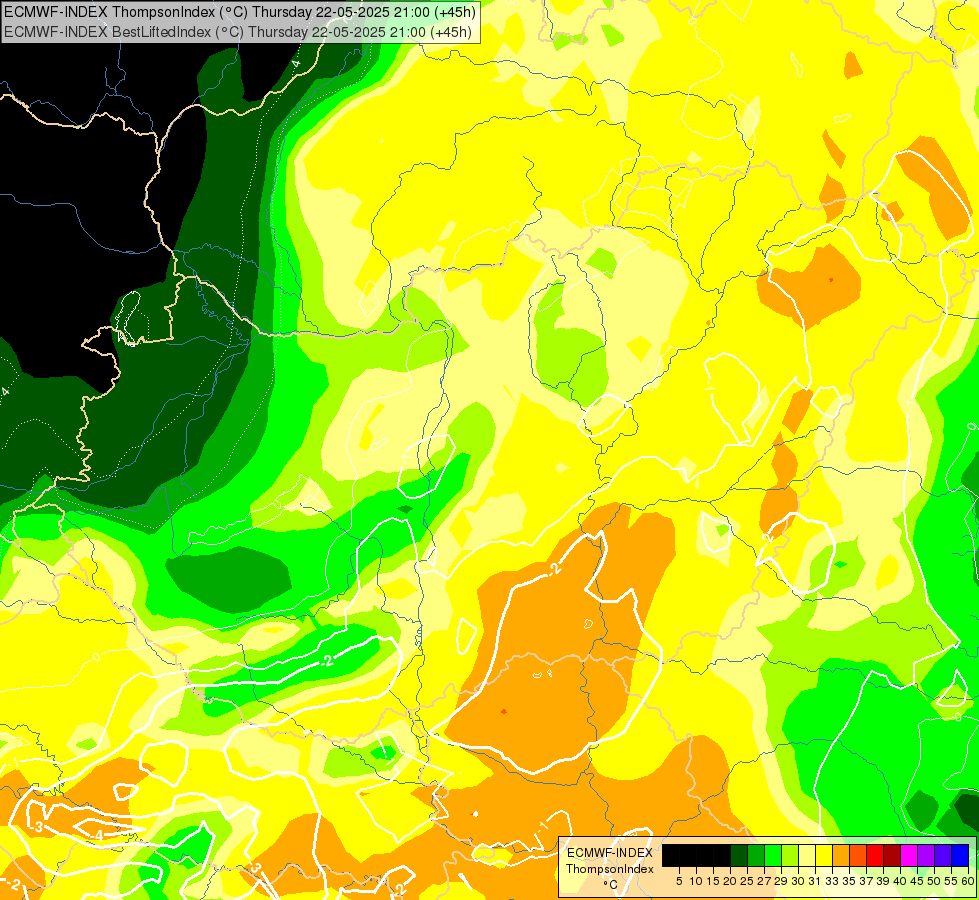Click the BestLiftedIndex title line at top
The height and width of the screenshot is (900, 979).
(x=238, y=32)
